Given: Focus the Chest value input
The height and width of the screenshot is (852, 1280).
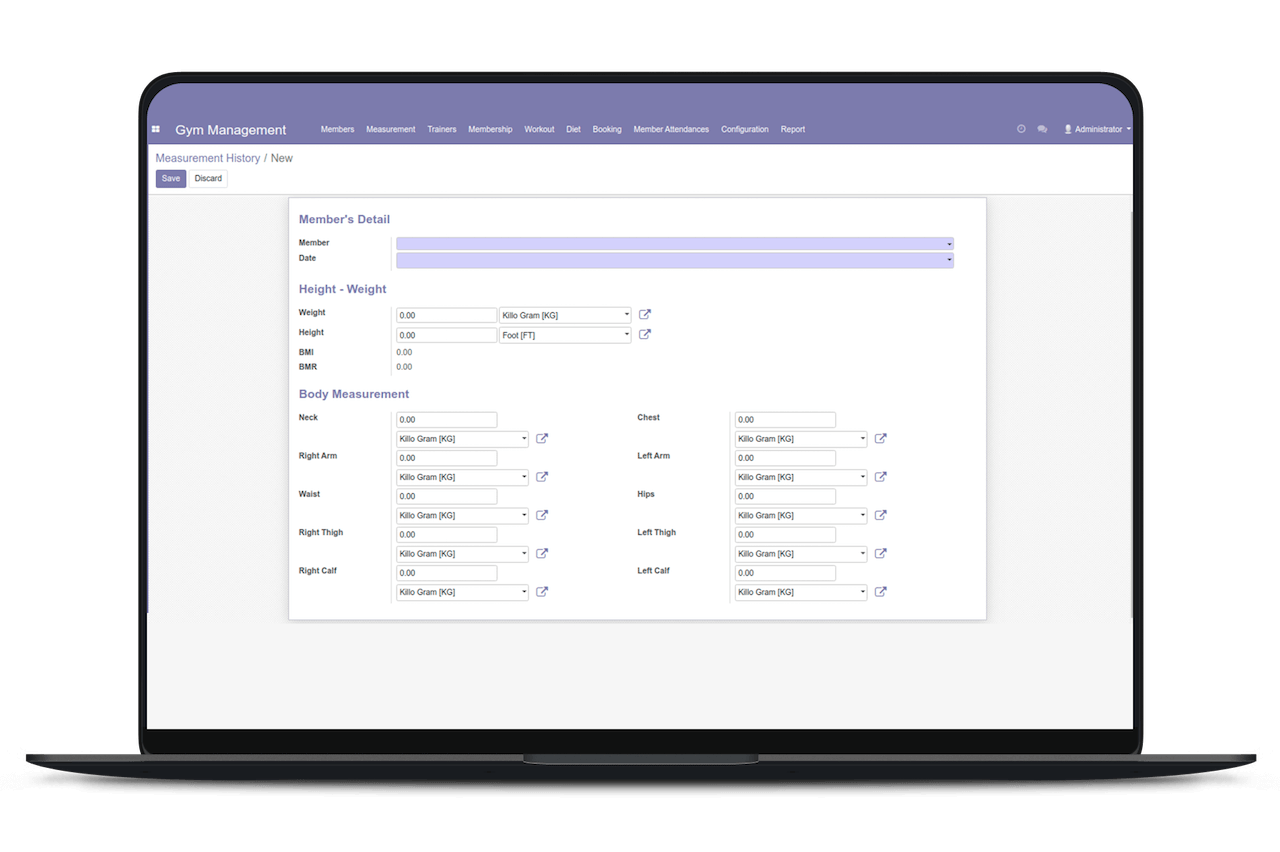Looking at the screenshot, I should point(785,420).
